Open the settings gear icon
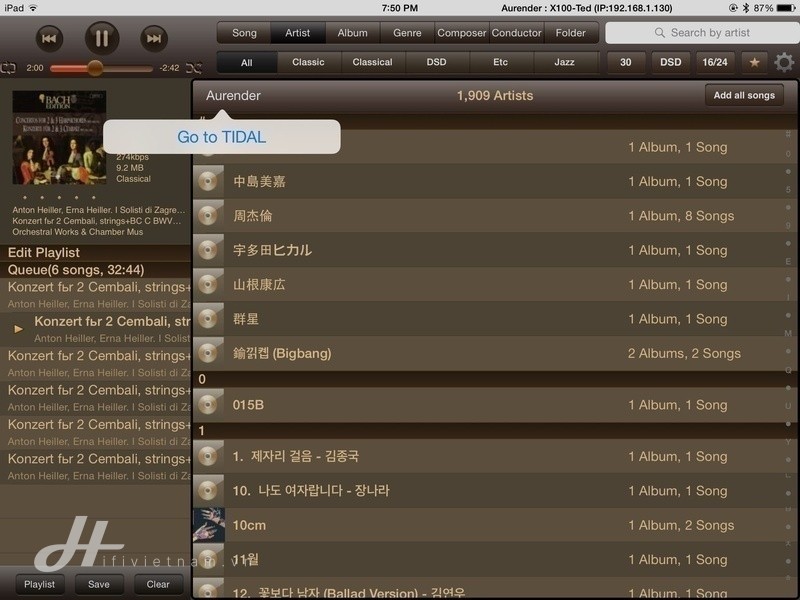This screenshot has width=800, height=600. click(x=784, y=62)
